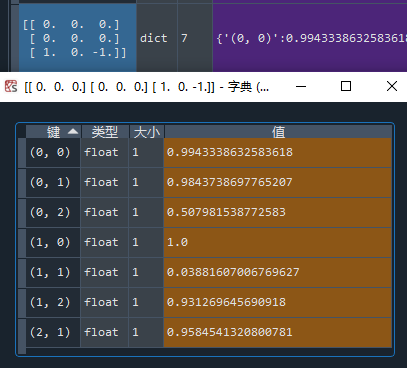Select the value cell 0.9943338632583618
407x368 pixels.
278,152
